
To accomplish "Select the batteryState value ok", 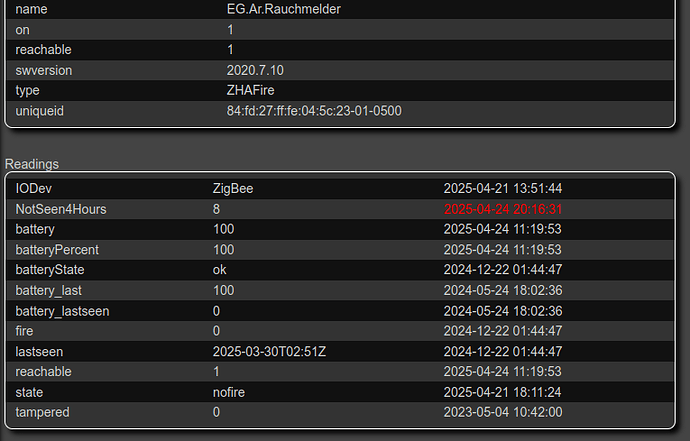I will click(x=220, y=270).
